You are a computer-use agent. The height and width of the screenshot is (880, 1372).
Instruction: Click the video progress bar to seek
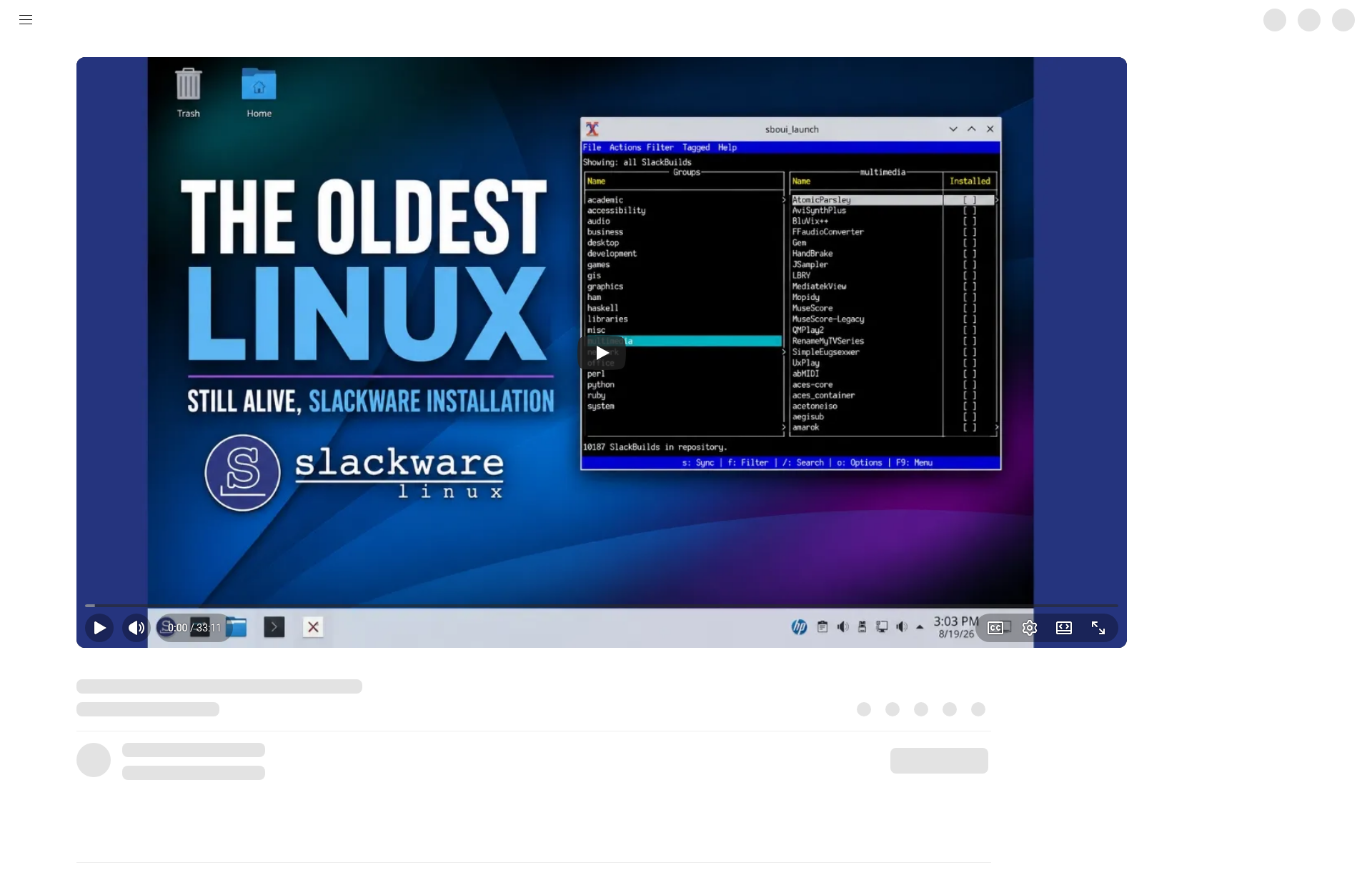[602, 606]
